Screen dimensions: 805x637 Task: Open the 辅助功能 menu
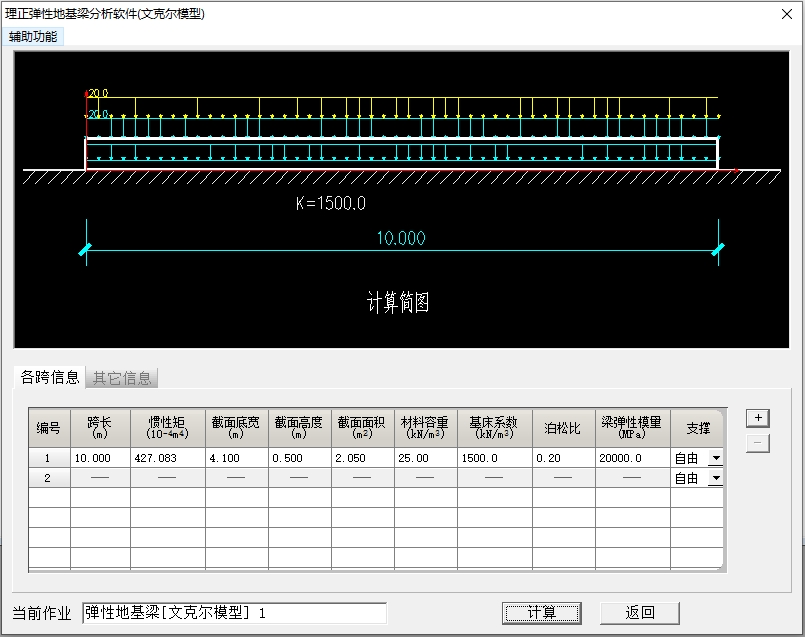click(33, 37)
